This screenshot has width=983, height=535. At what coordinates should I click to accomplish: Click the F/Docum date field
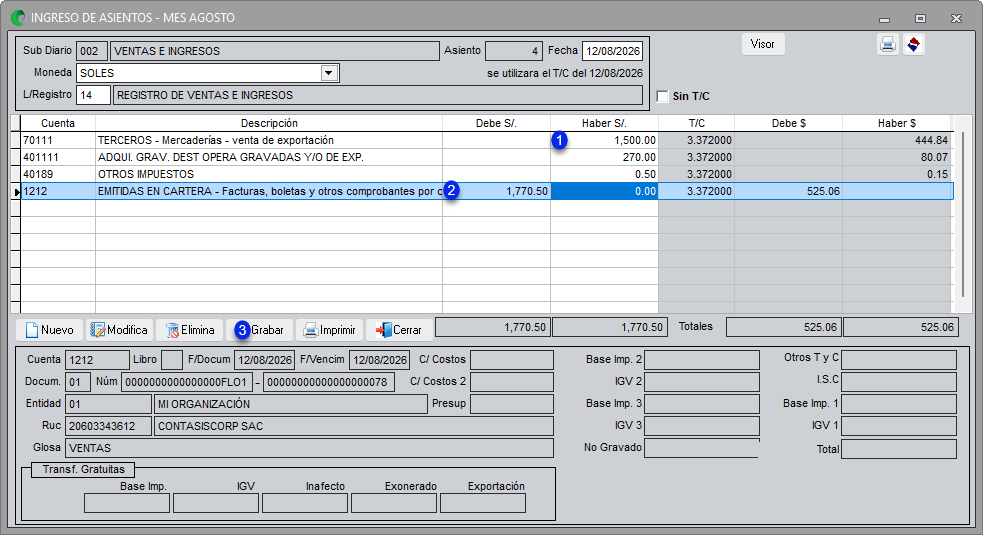coord(265,360)
